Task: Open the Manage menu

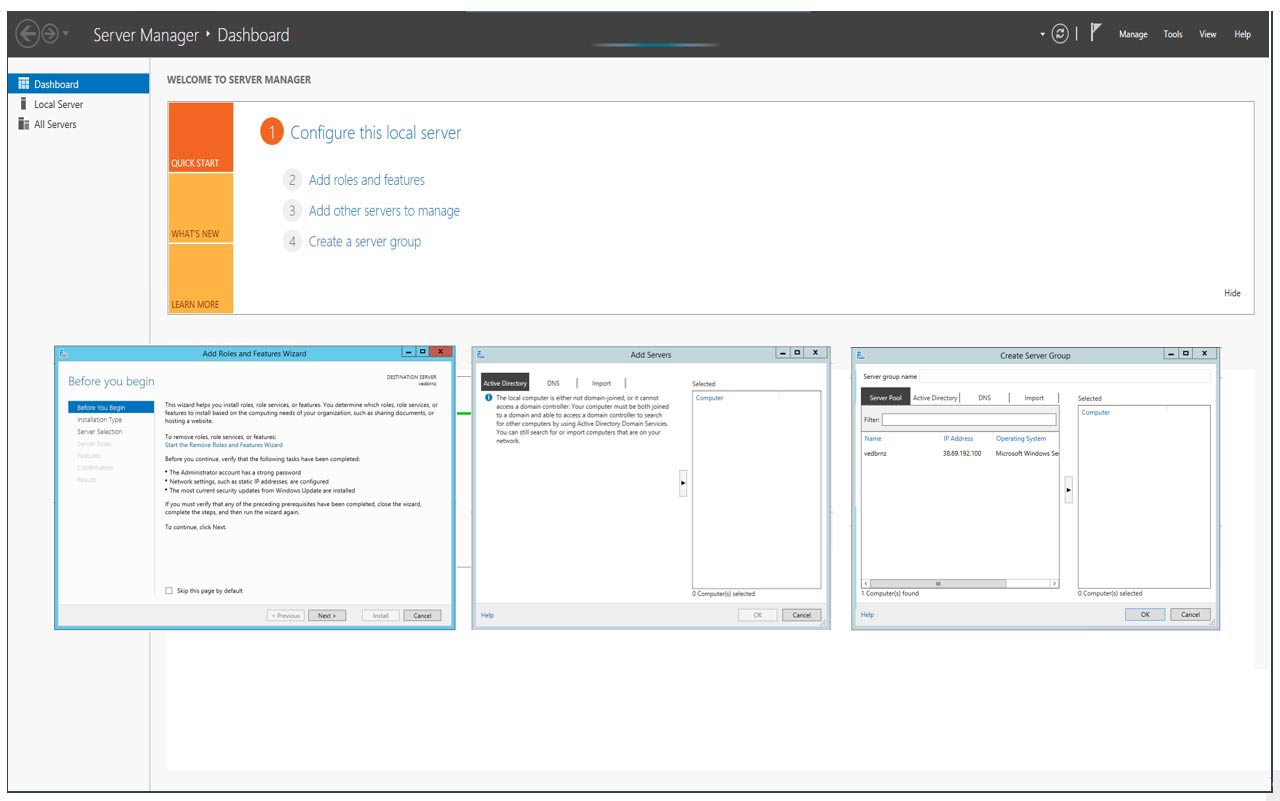Action: pyautogui.click(x=1133, y=34)
